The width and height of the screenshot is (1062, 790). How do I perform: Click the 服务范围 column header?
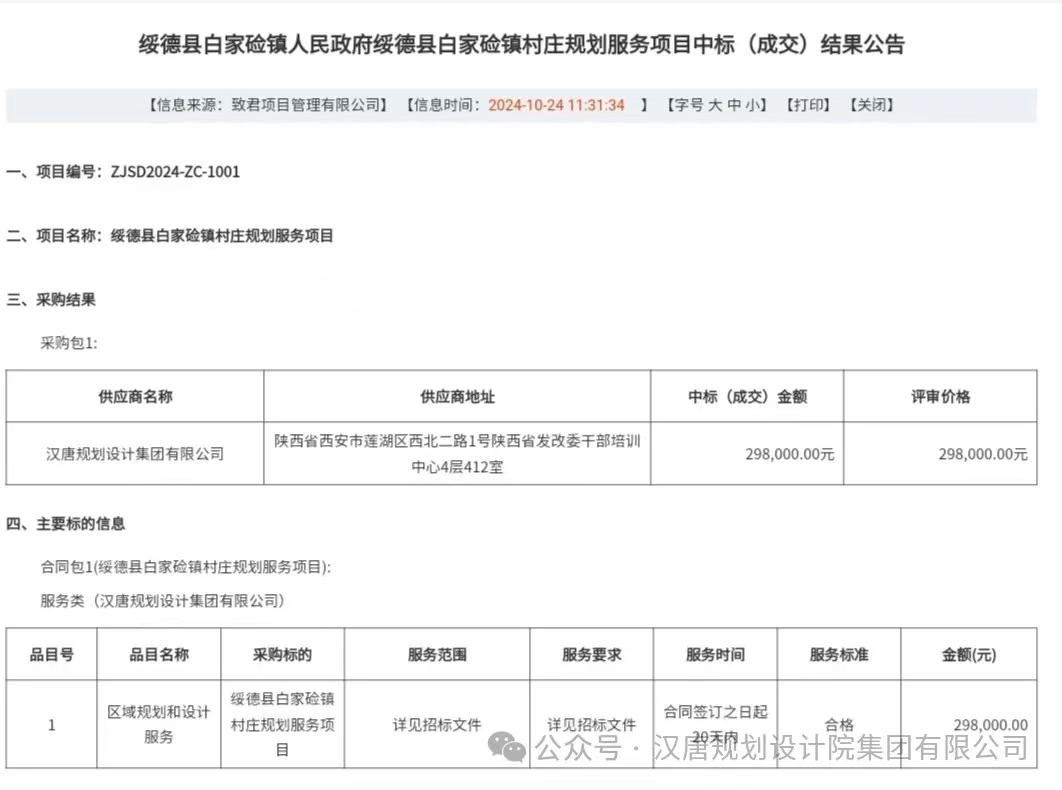pos(437,655)
